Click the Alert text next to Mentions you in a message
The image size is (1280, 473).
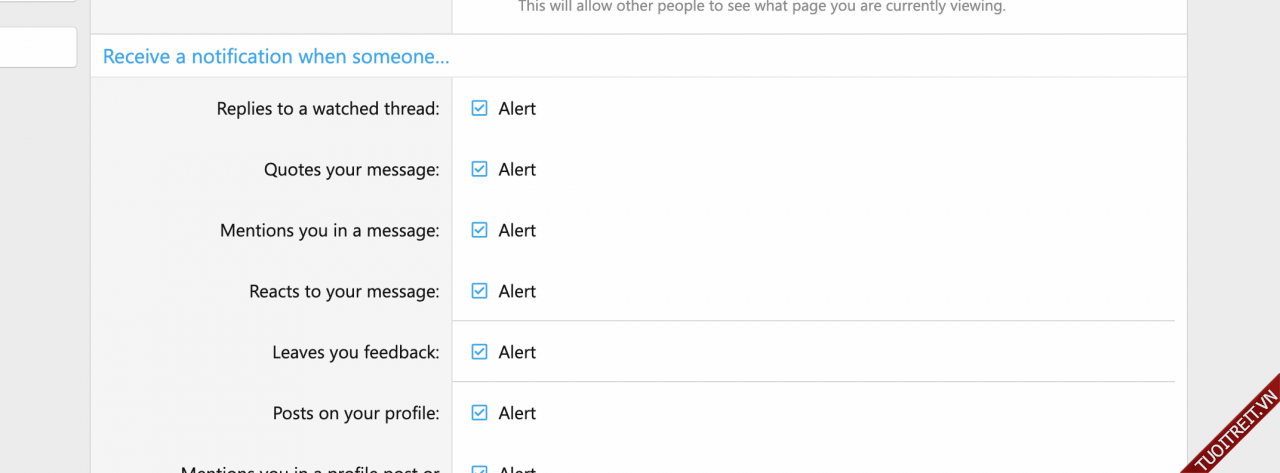tap(517, 231)
